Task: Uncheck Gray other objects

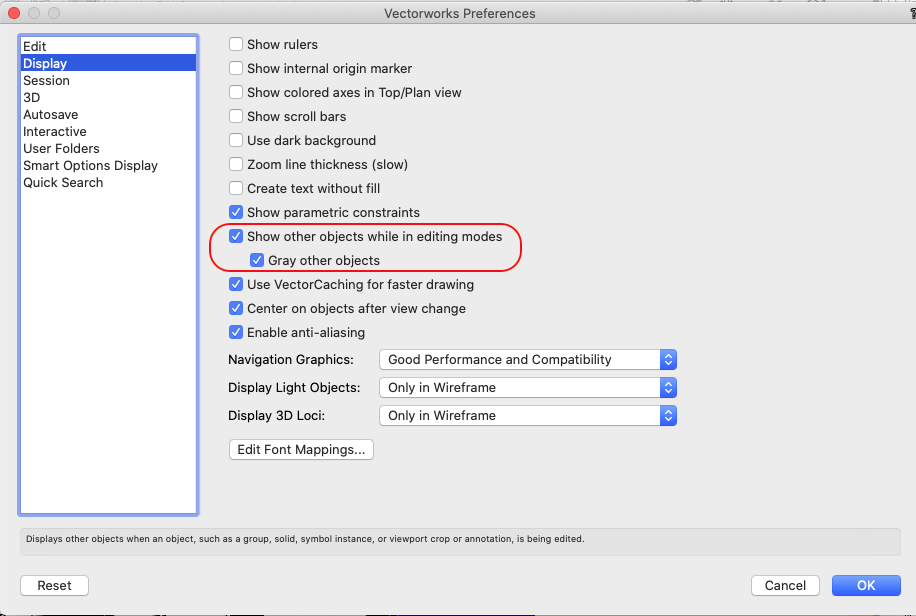Action: (258, 260)
